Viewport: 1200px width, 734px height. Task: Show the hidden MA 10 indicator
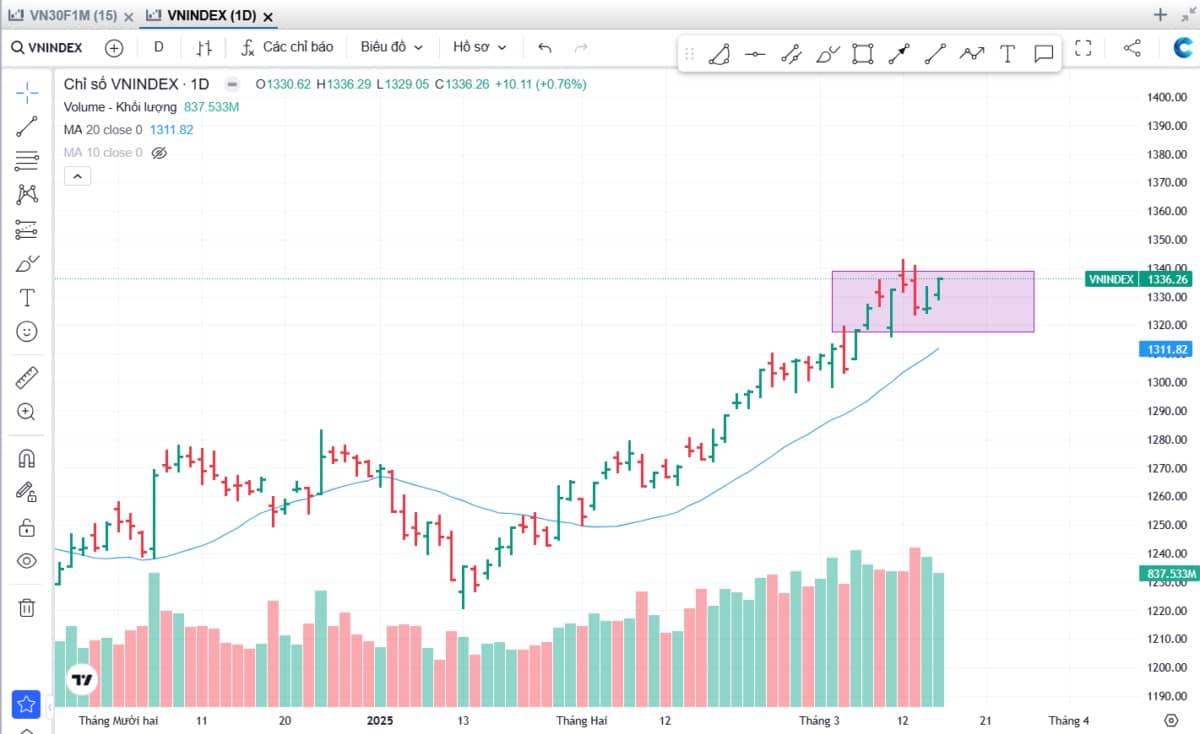[x=159, y=153]
